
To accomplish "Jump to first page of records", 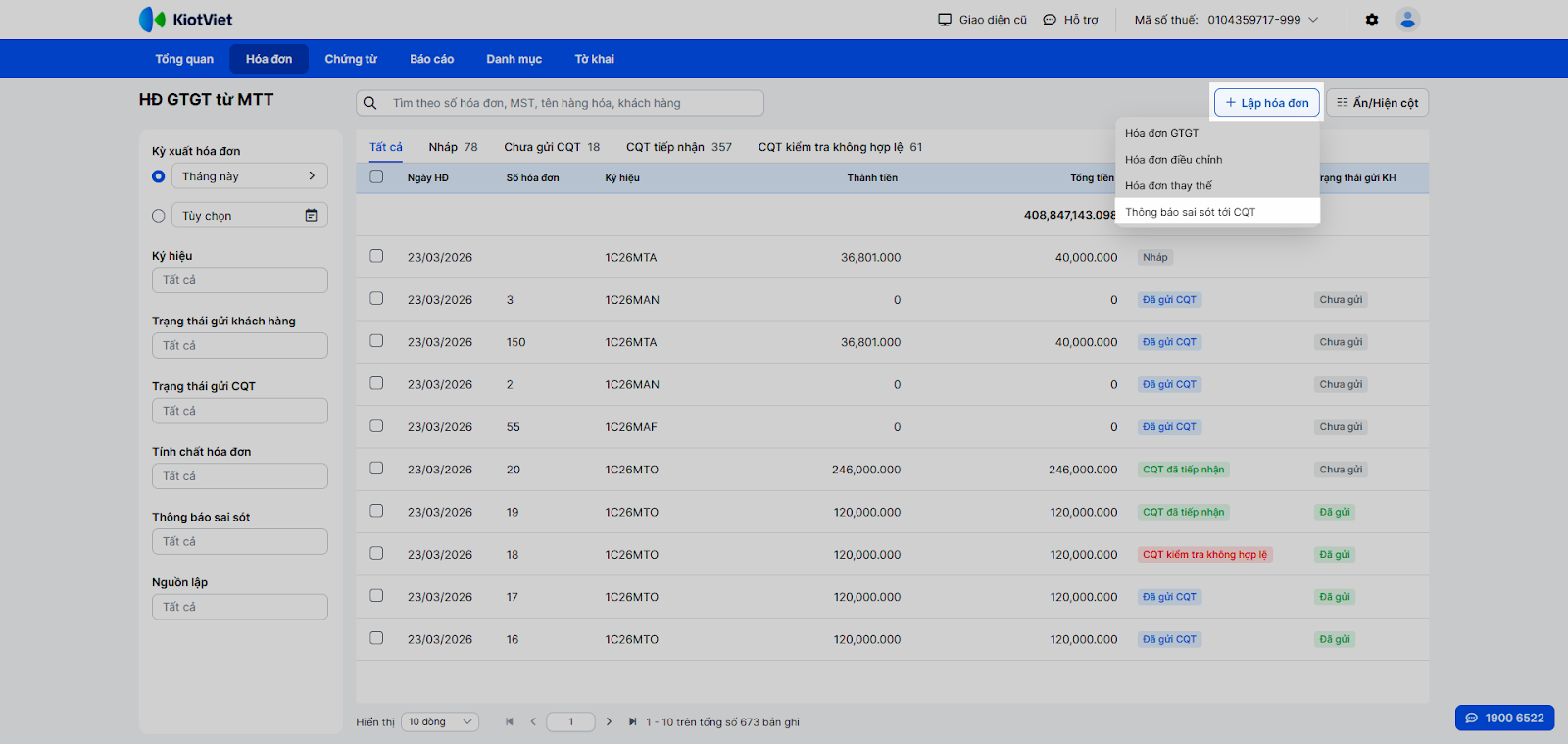I will pyautogui.click(x=510, y=722).
